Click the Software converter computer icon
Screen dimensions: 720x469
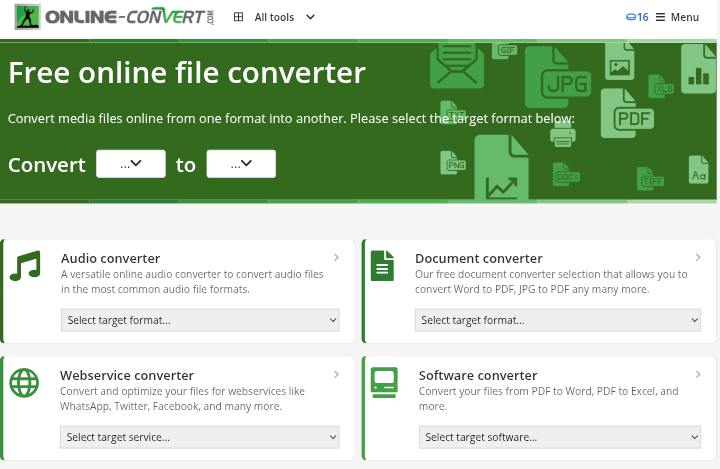(384, 383)
